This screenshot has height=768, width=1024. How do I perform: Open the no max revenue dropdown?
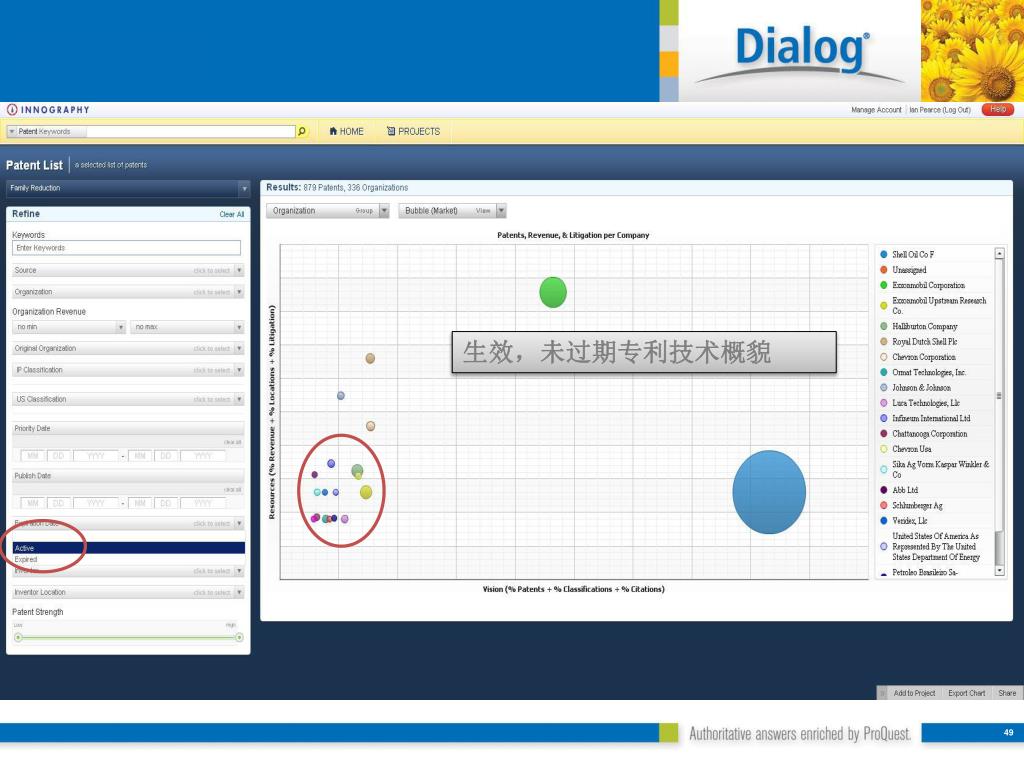187,327
